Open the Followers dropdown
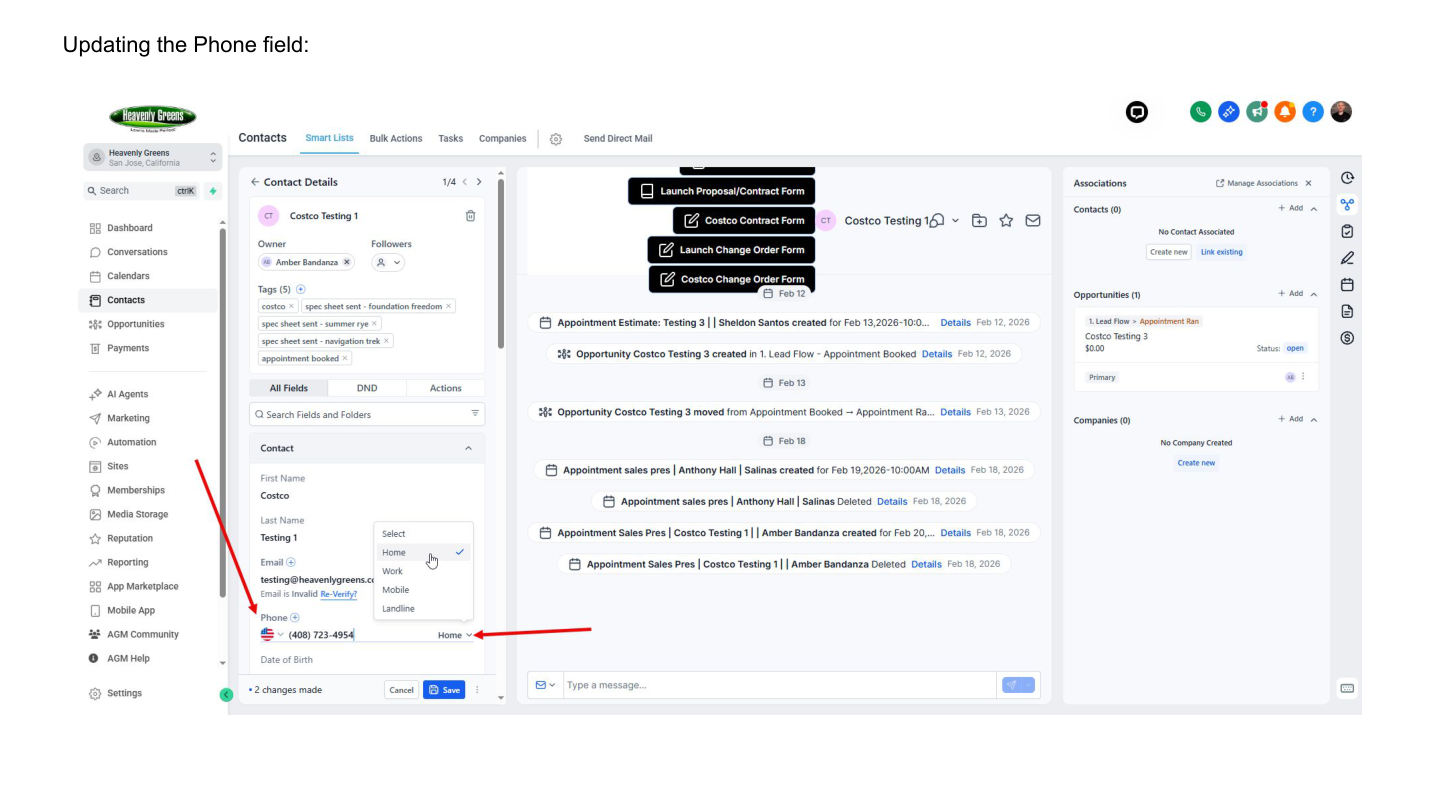 click(x=388, y=262)
